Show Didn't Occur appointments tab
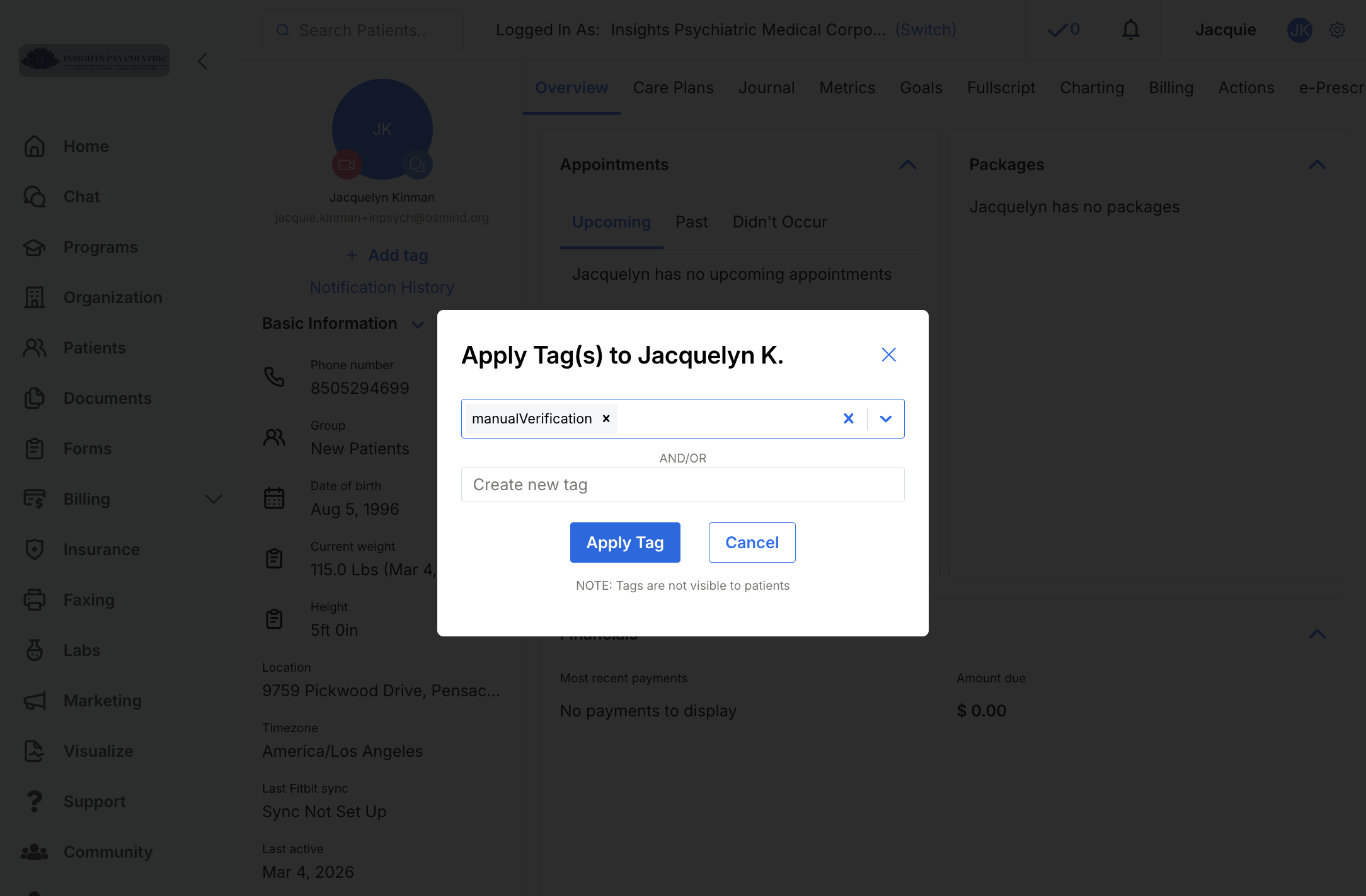The width and height of the screenshot is (1366, 896). (779, 222)
